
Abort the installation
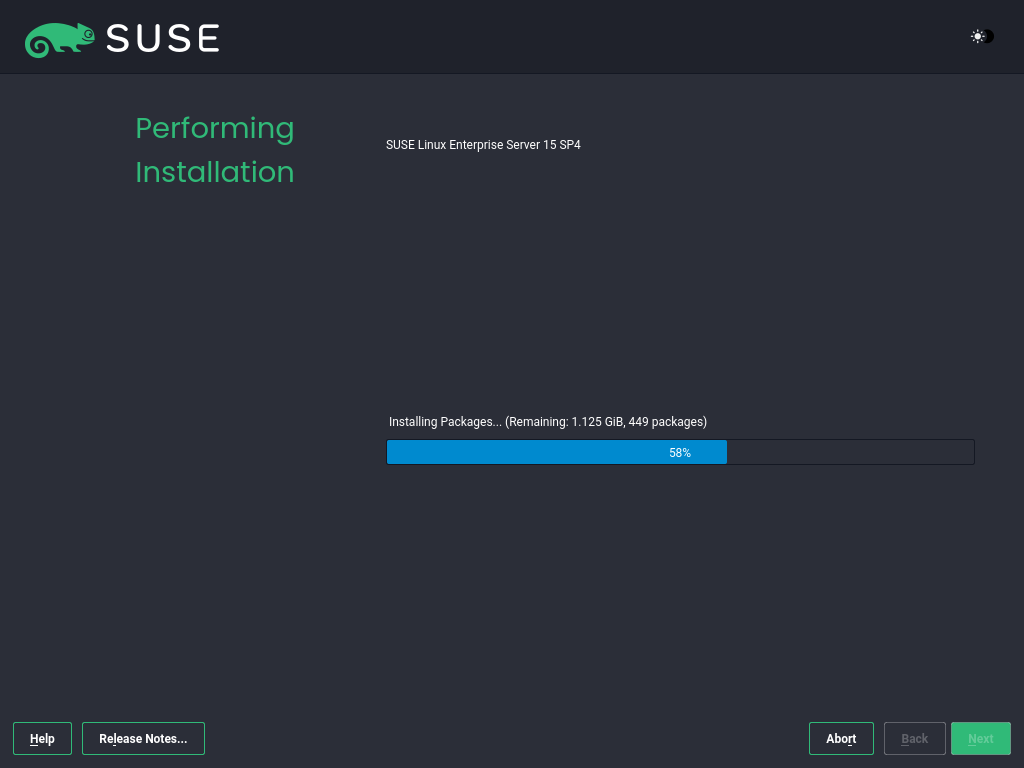(841, 739)
